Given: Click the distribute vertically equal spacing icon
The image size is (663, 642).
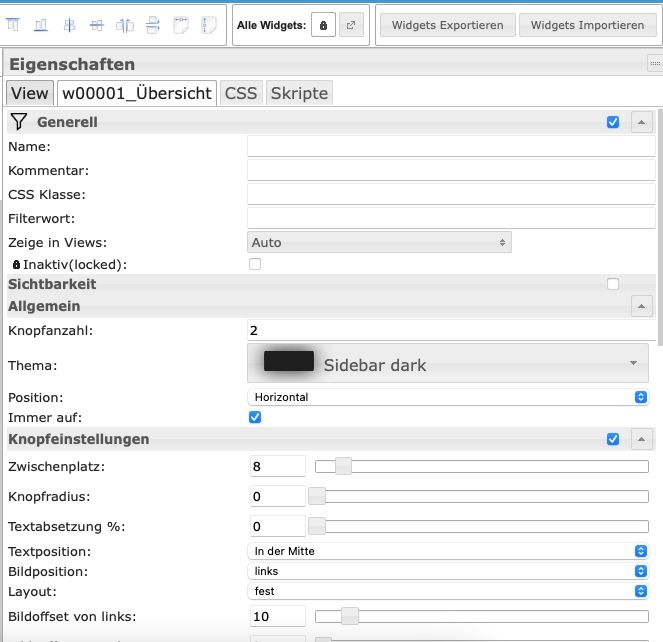Looking at the screenshot, I should point(153,25).
